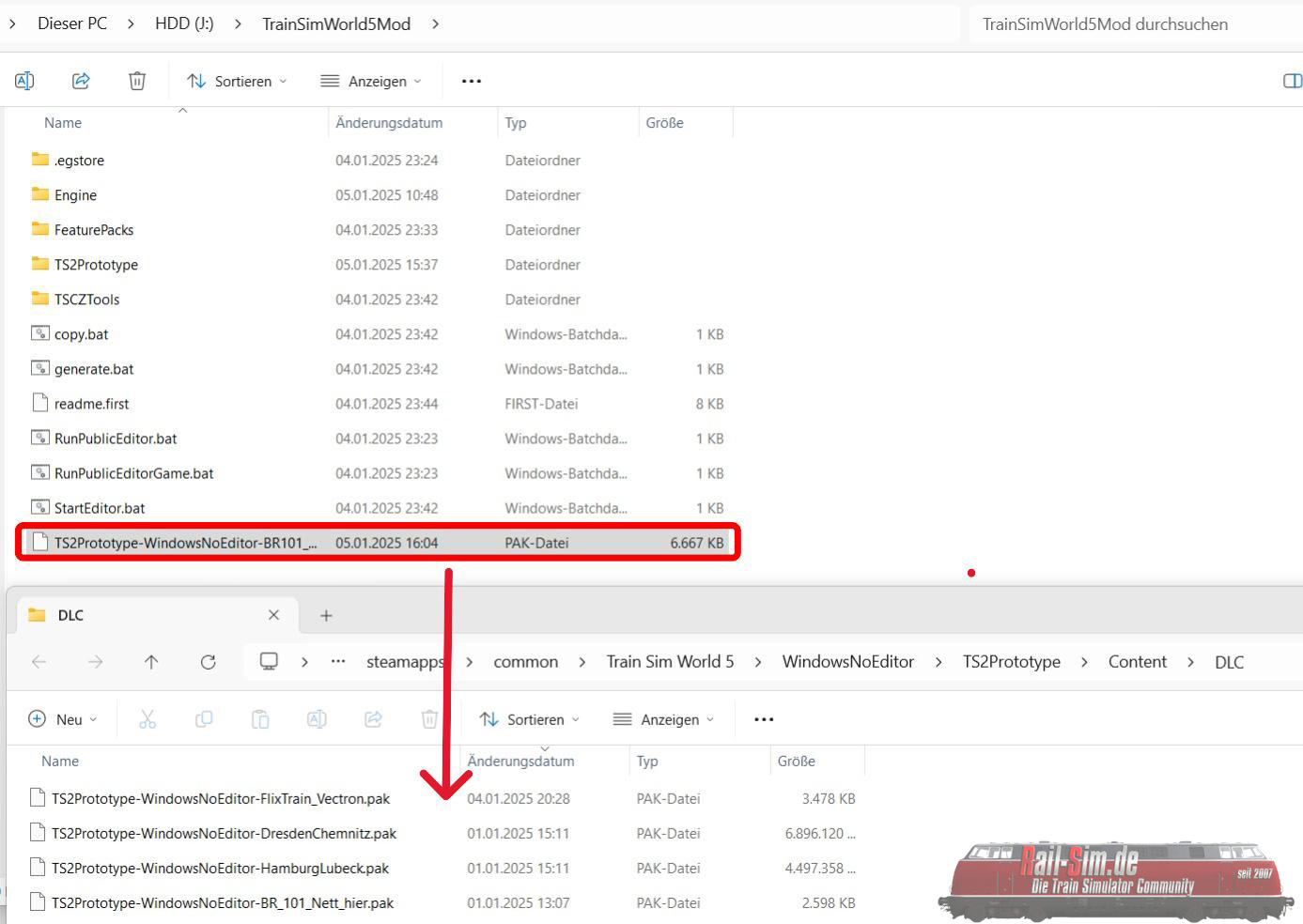The height and width of the screenshot is (924, 1303).
Task: Open Sortieren dropdown in DLC window
Action: pyautogui.click(x=529, y=719)
